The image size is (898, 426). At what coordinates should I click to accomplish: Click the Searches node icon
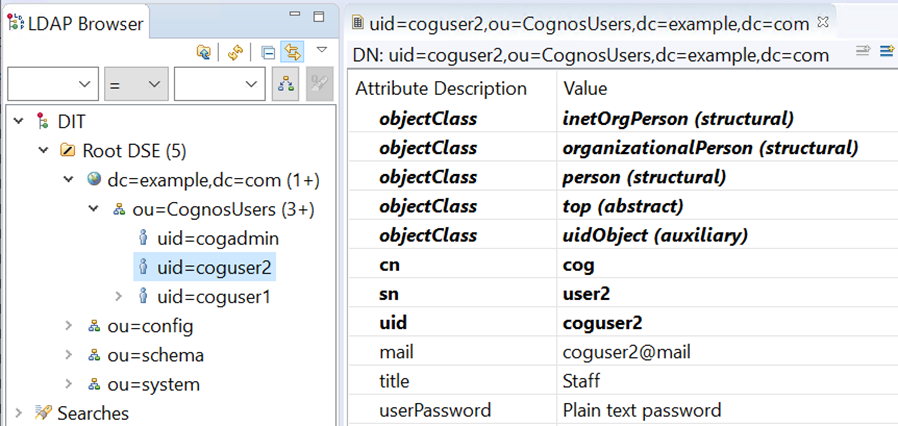tap(44, 412)
